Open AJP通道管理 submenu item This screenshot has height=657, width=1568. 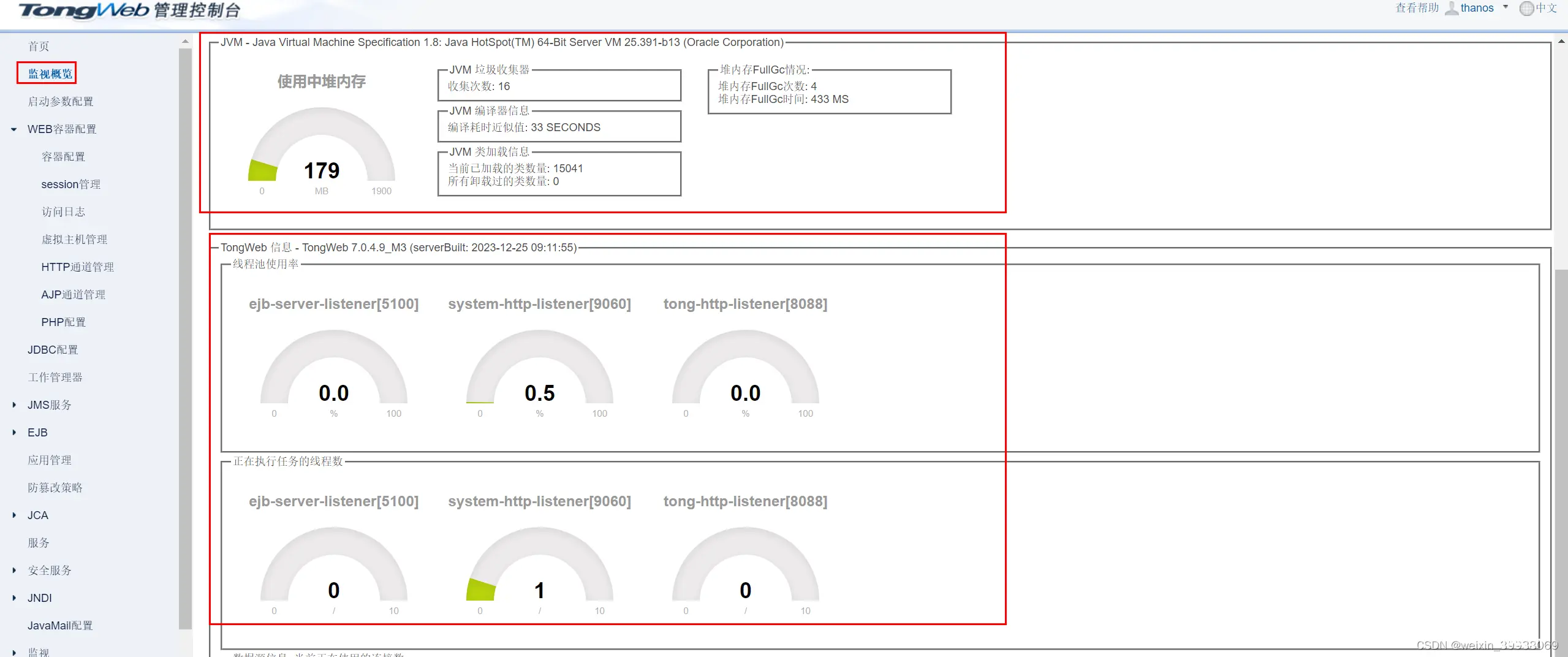pos(73,295)
